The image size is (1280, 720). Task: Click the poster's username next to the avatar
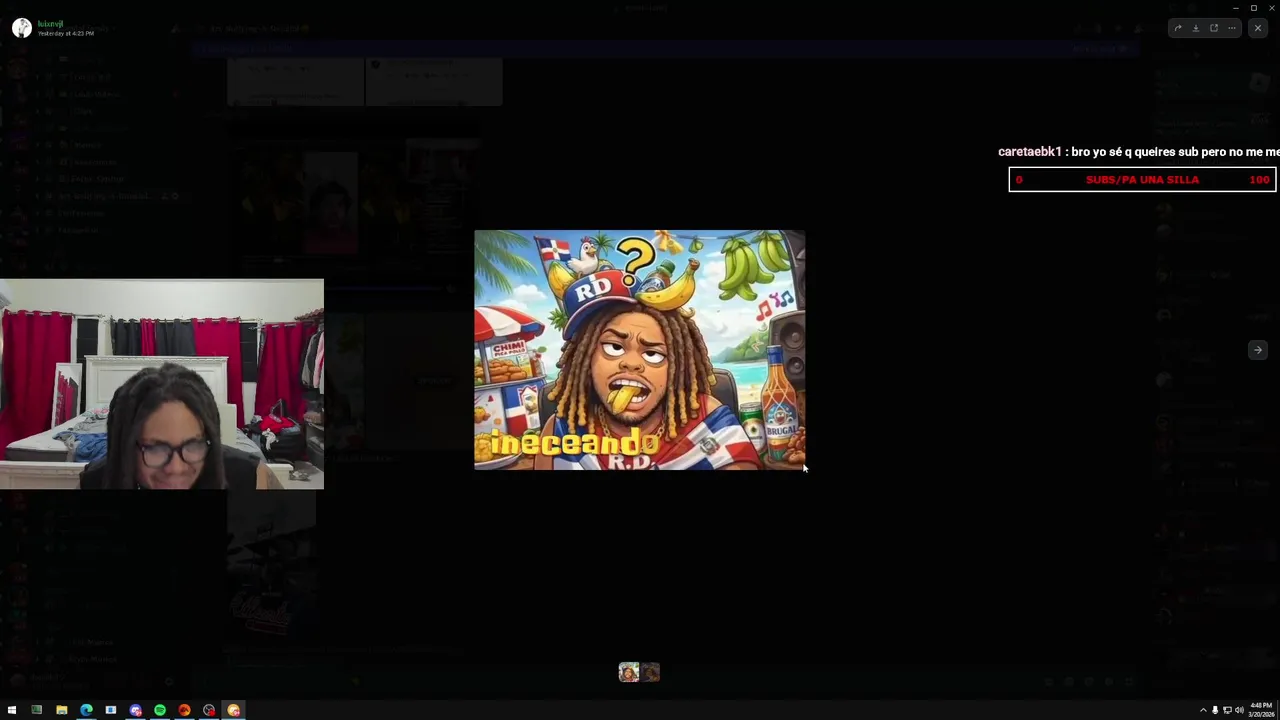coord(51,24)
